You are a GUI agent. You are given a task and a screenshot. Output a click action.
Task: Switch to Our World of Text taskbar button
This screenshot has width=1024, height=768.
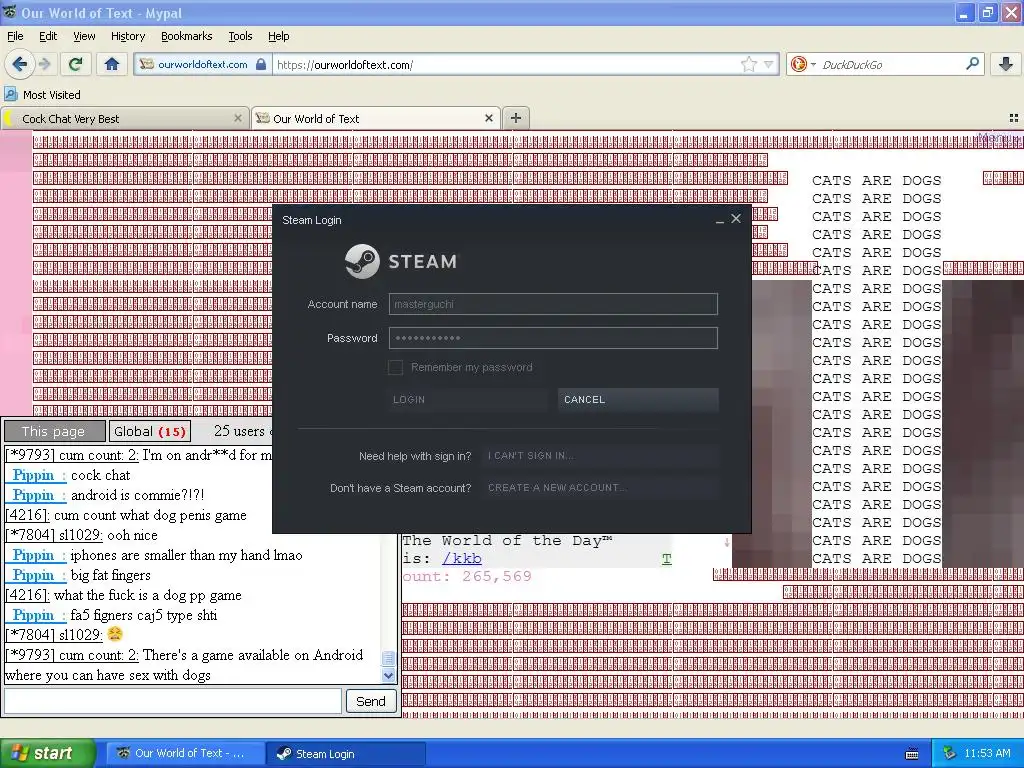pos(185,753)
